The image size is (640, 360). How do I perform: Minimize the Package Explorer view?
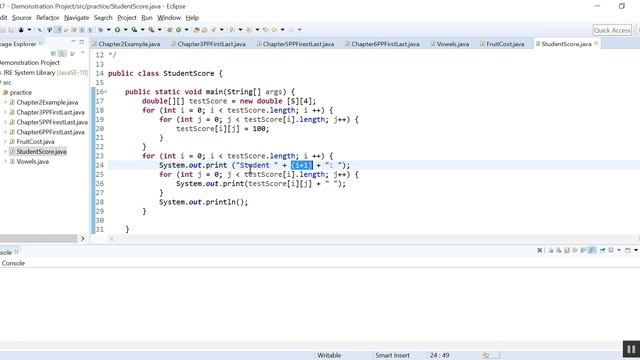[73, 42]
